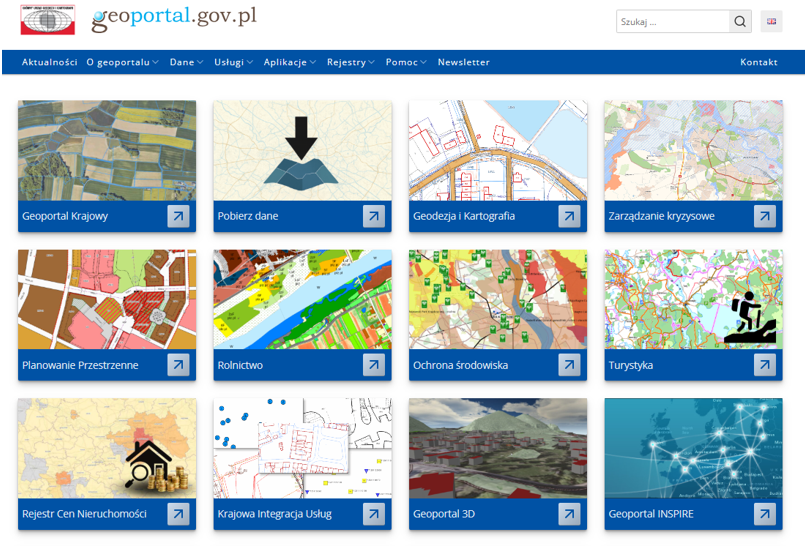Screen dimensions: 807x550
Task: Expand the Rejestry dropdown menu
Action: [x=350, y=62]
